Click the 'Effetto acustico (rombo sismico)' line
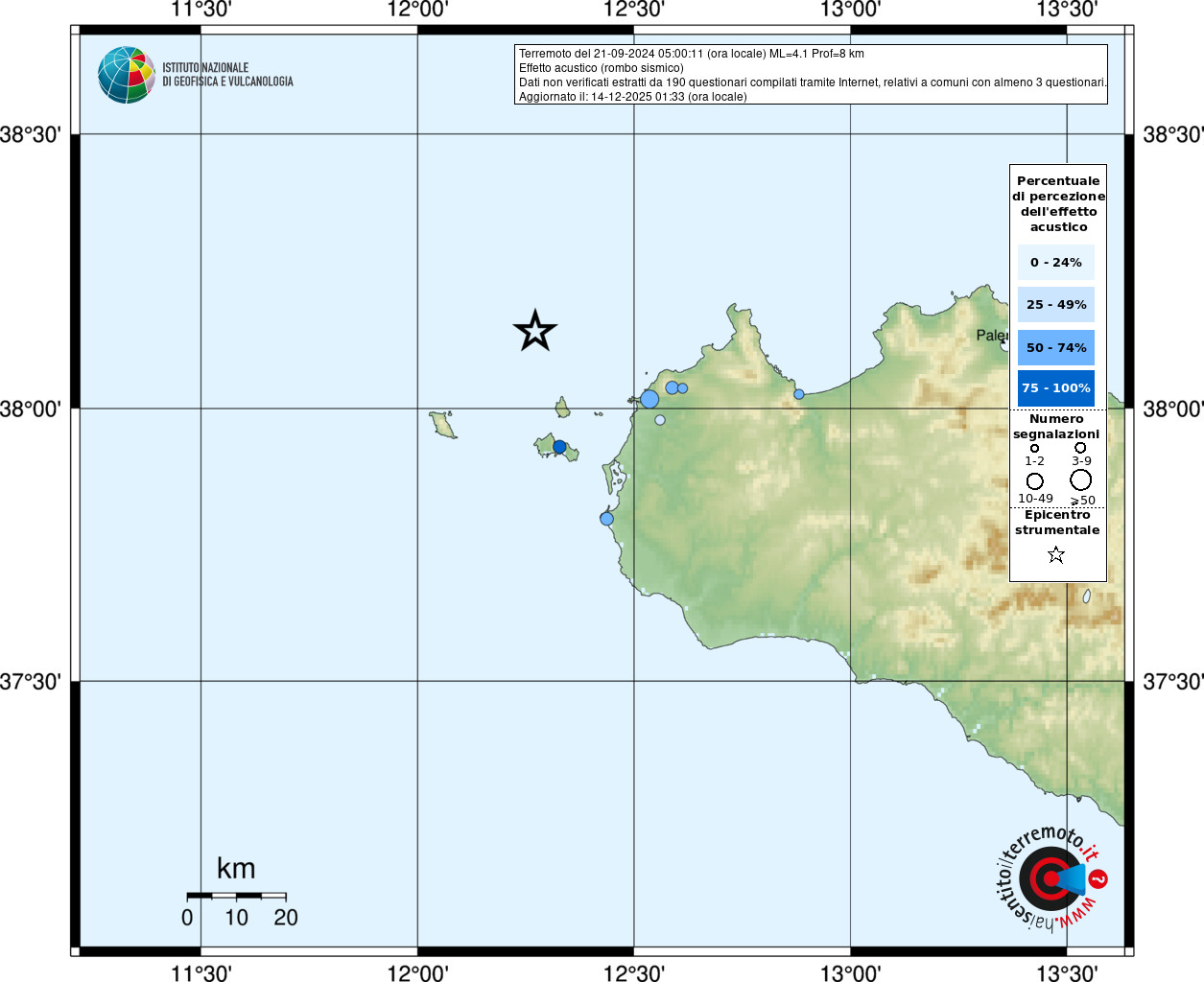 point(602,68)
